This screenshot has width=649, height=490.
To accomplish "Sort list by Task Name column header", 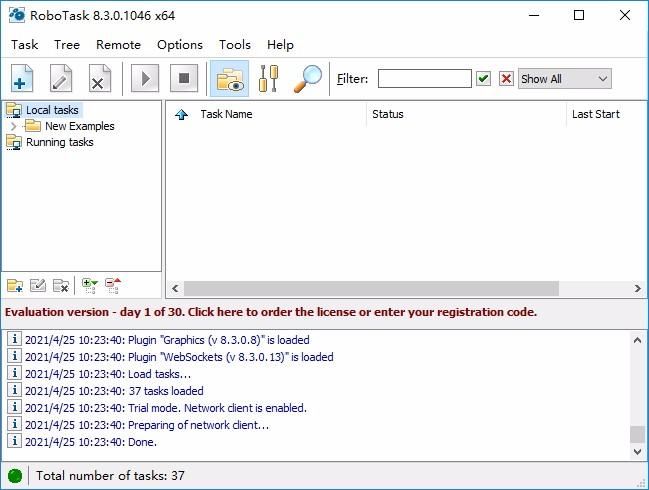I will tap(226, 114).
